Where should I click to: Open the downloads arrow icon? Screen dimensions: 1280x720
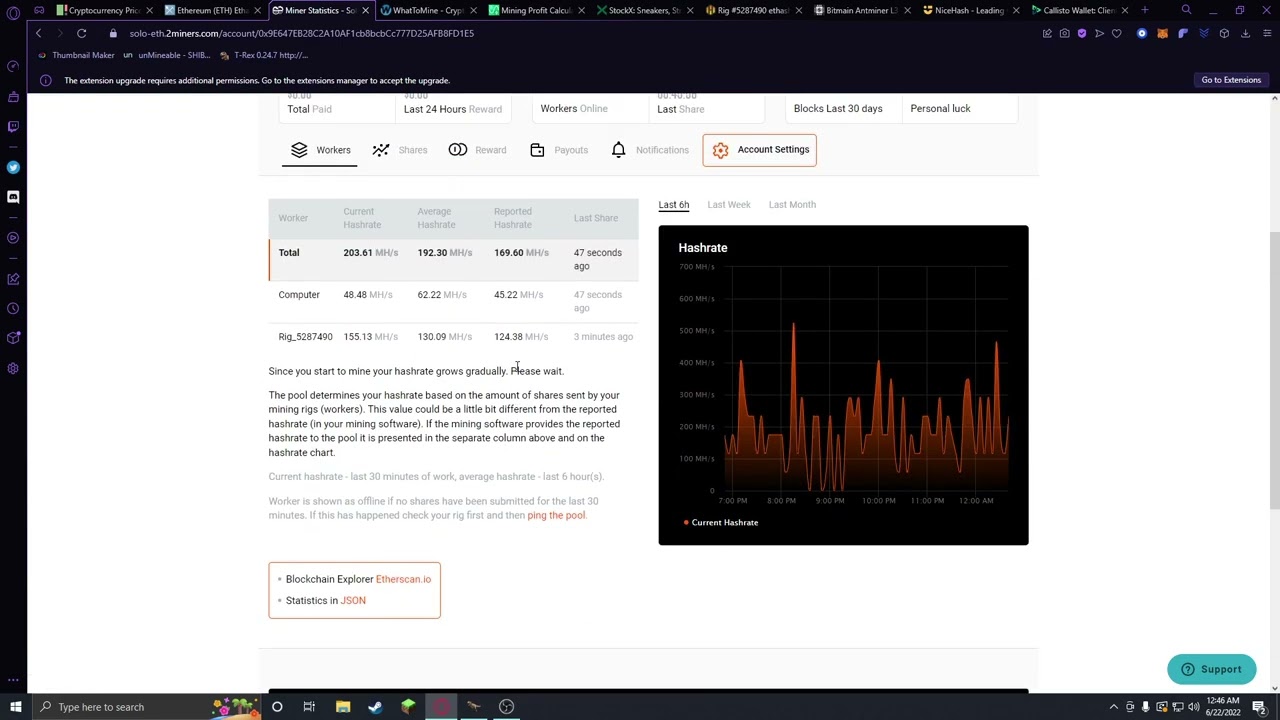pos(1245,33)
